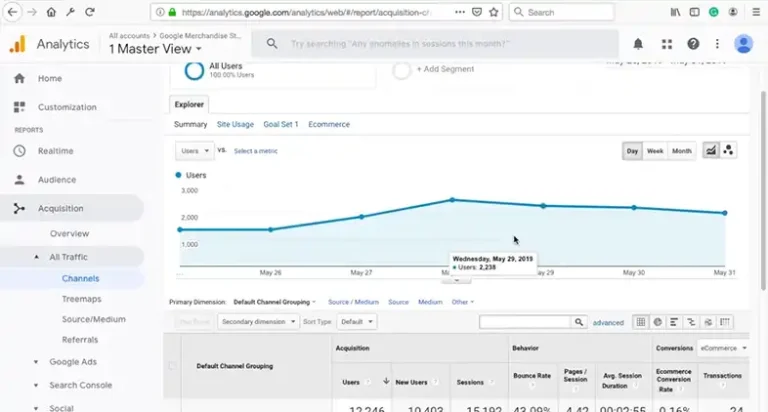768x412 pixels.
Task: Switch to the Summary tab
Action: click(x=191, y=124)
